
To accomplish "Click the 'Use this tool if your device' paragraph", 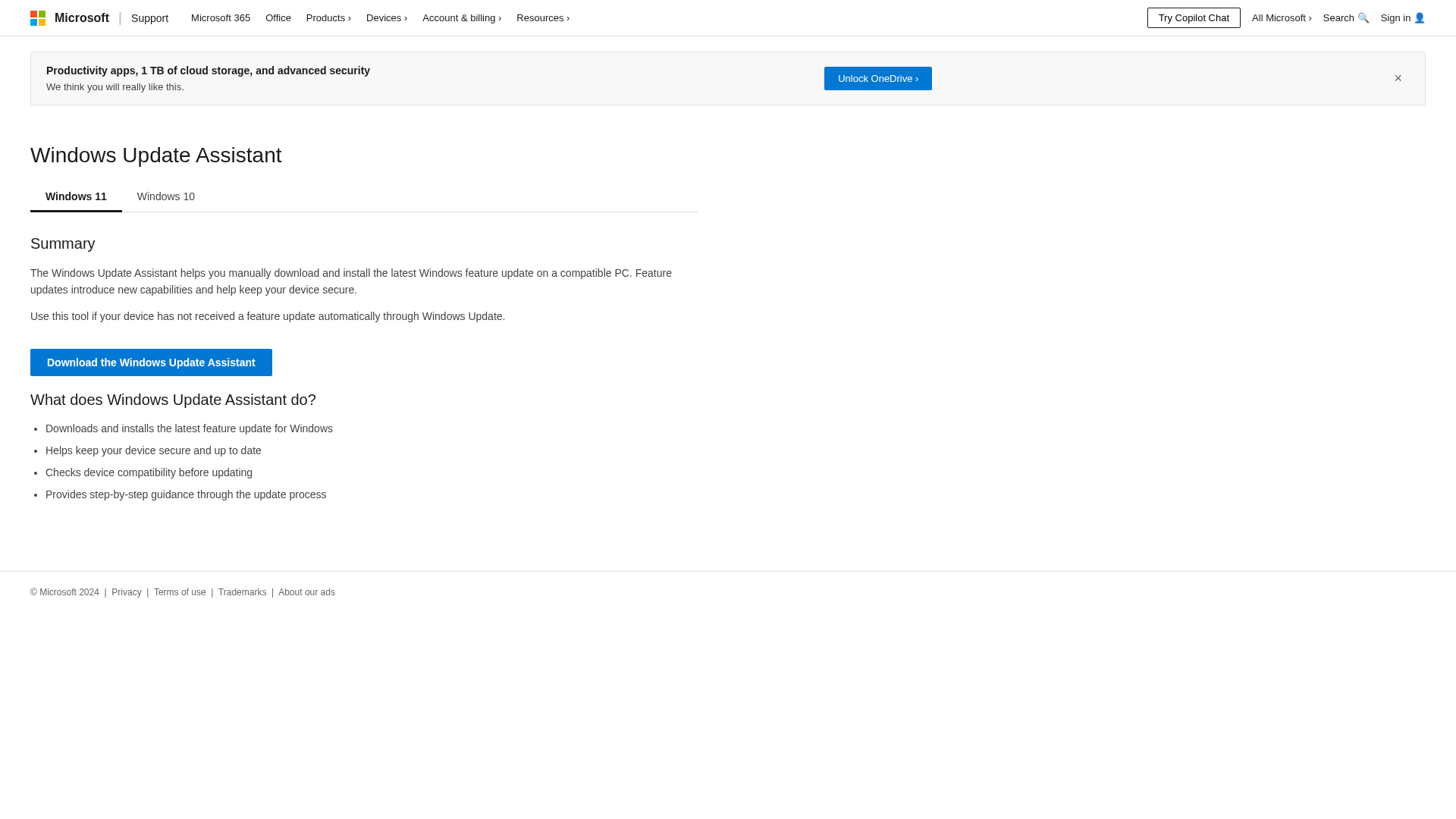I will point(268,316).
